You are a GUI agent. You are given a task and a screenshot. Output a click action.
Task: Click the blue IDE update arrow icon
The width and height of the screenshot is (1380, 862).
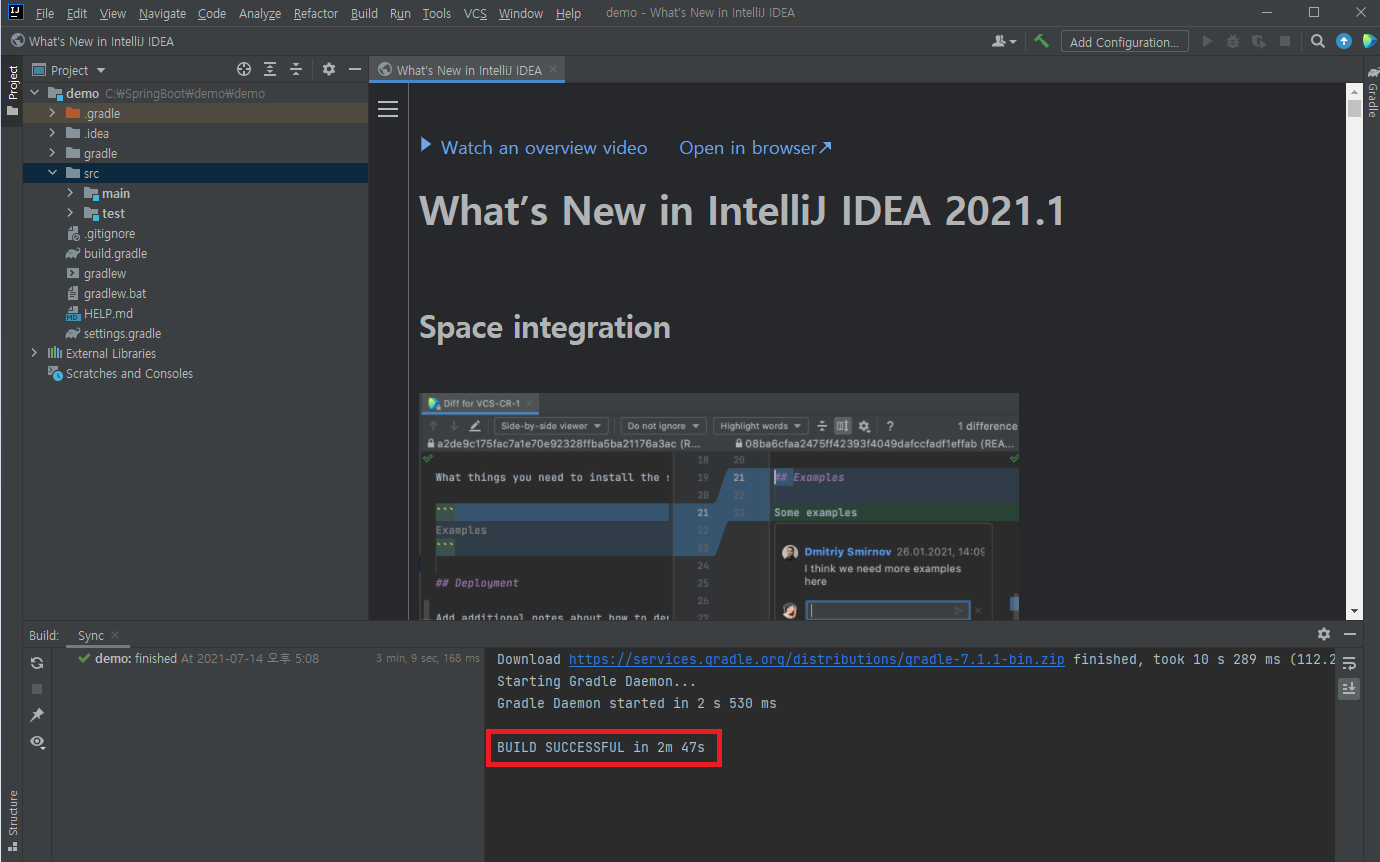1344,41
